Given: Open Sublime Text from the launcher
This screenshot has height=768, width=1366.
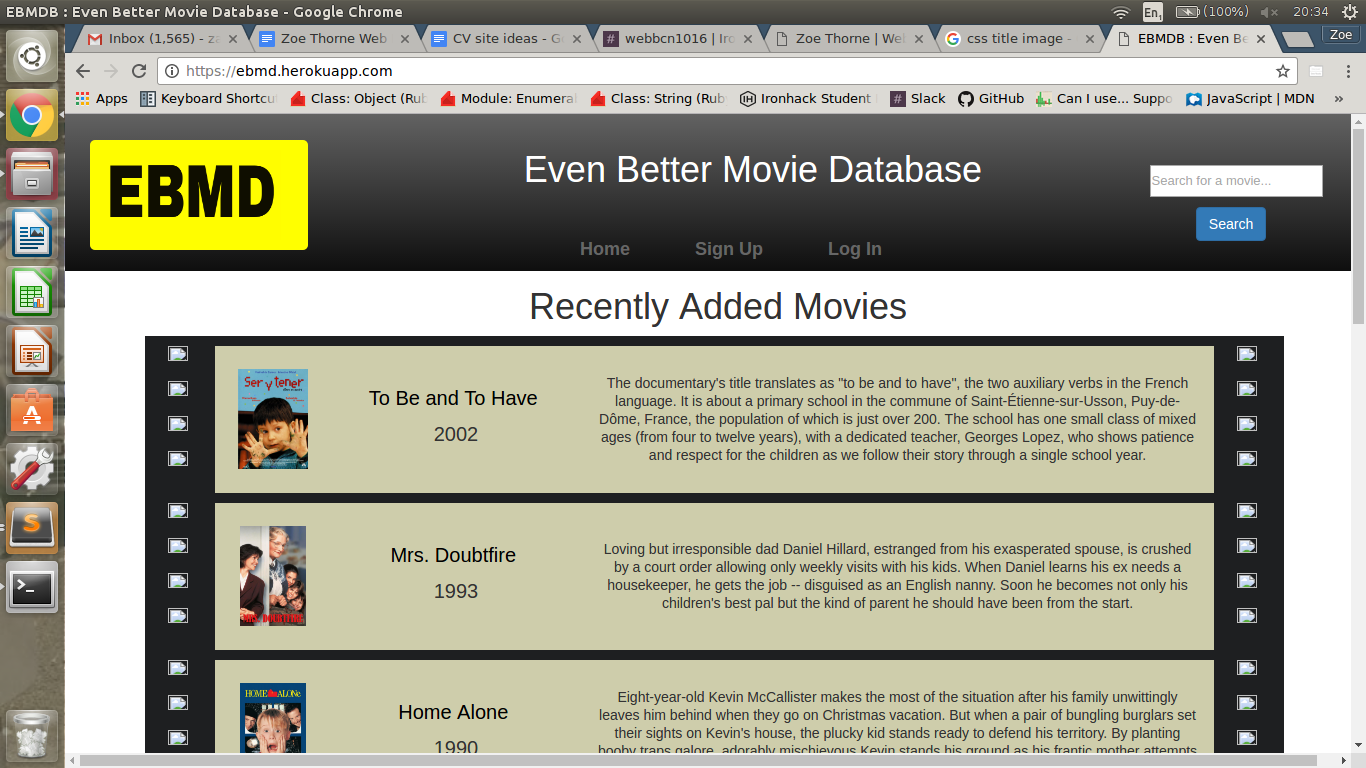Looking at the screenshot, I should 32,528.
